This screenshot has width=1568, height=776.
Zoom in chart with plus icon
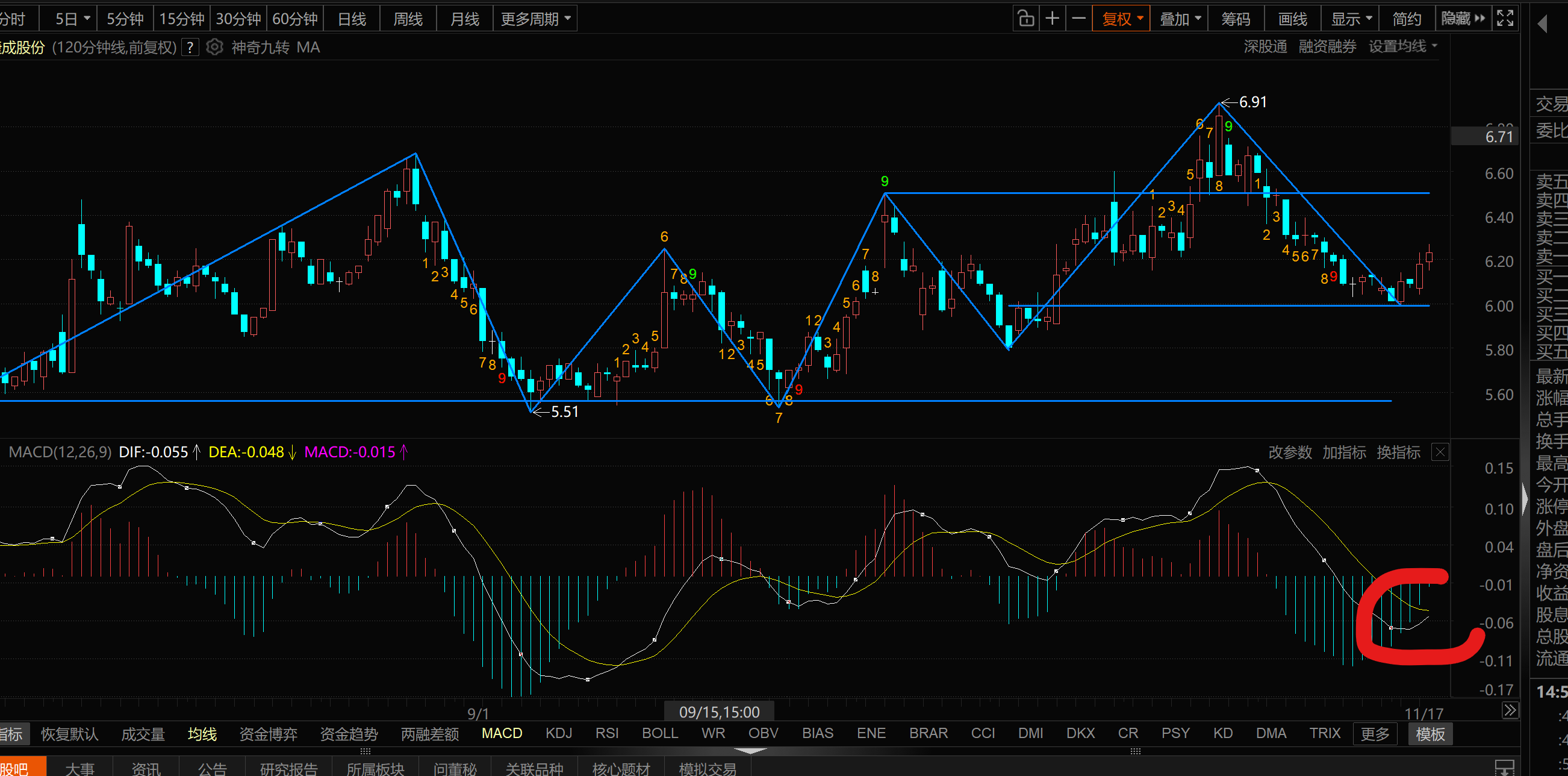point(1053,19)
